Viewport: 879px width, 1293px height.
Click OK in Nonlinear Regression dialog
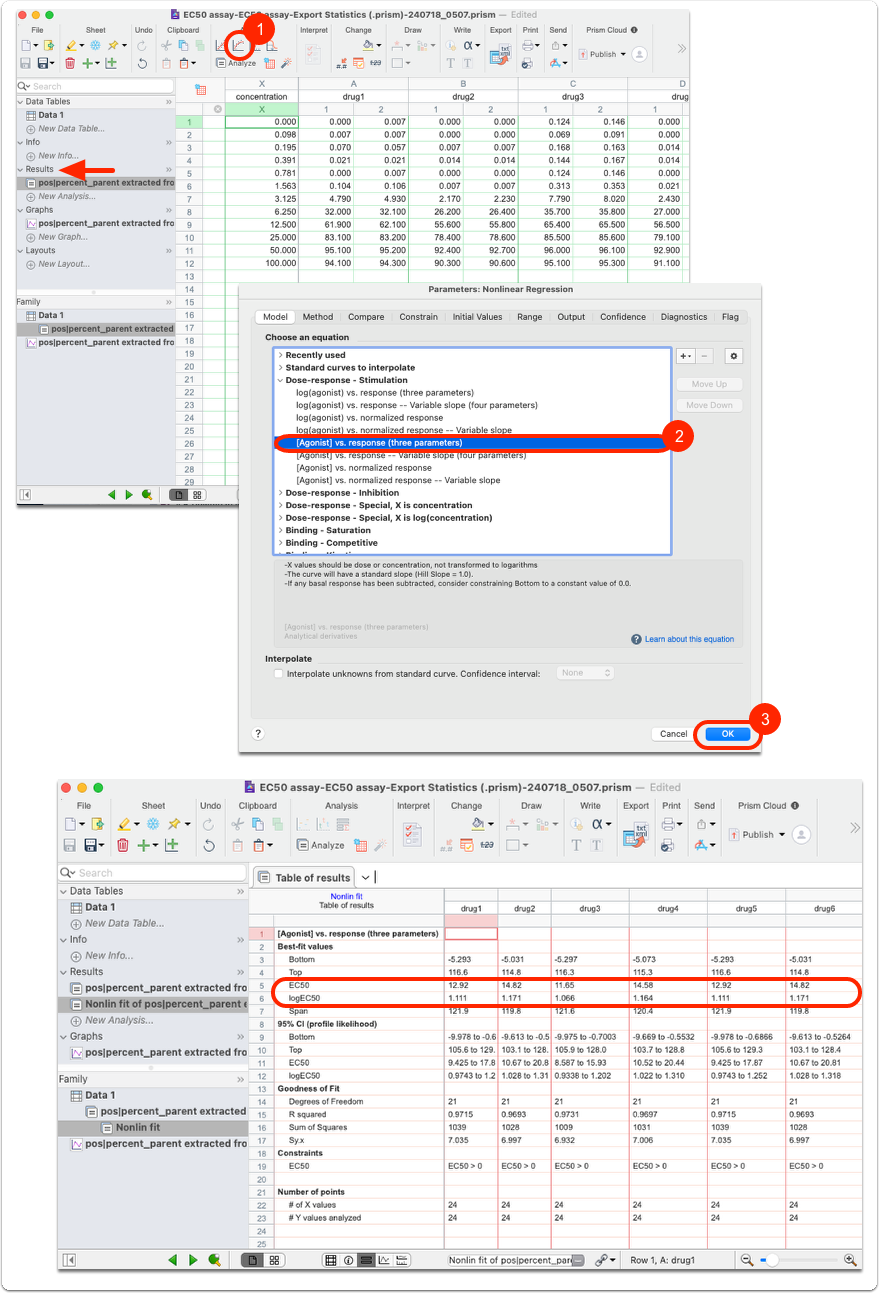pos(727,734)
